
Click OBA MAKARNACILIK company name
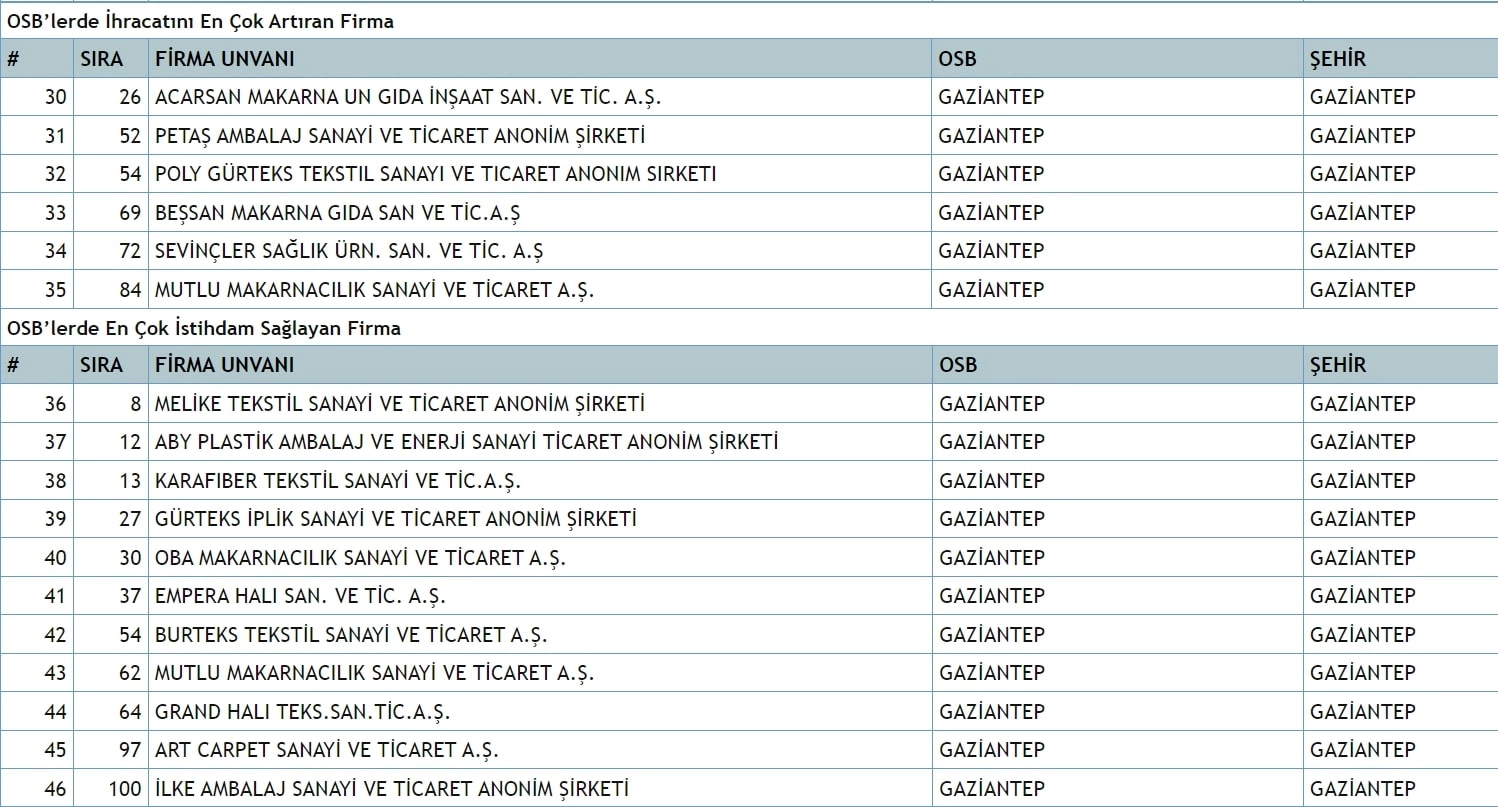tap(360, 558)
